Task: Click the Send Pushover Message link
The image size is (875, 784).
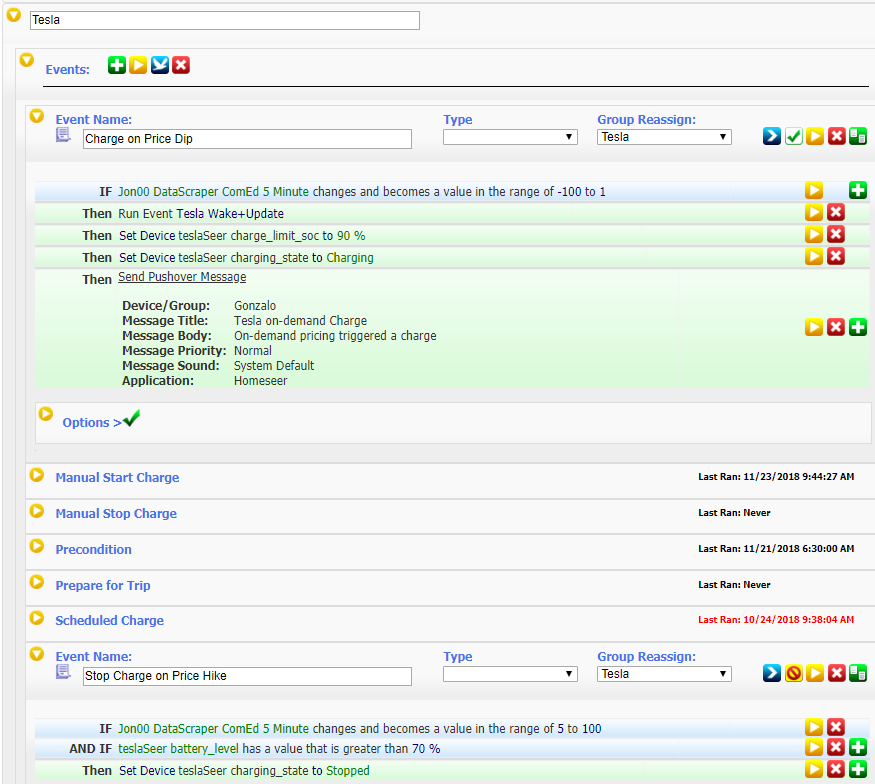Action: click(x=182, y=277)
